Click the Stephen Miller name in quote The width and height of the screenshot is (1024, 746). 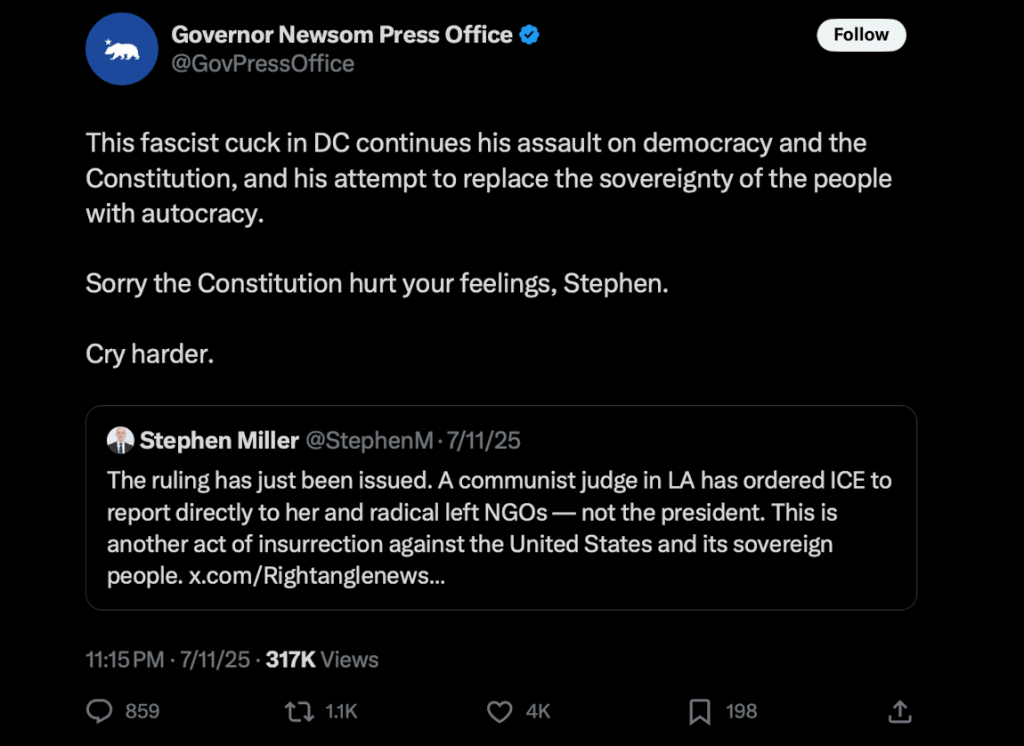pos(219,441)
